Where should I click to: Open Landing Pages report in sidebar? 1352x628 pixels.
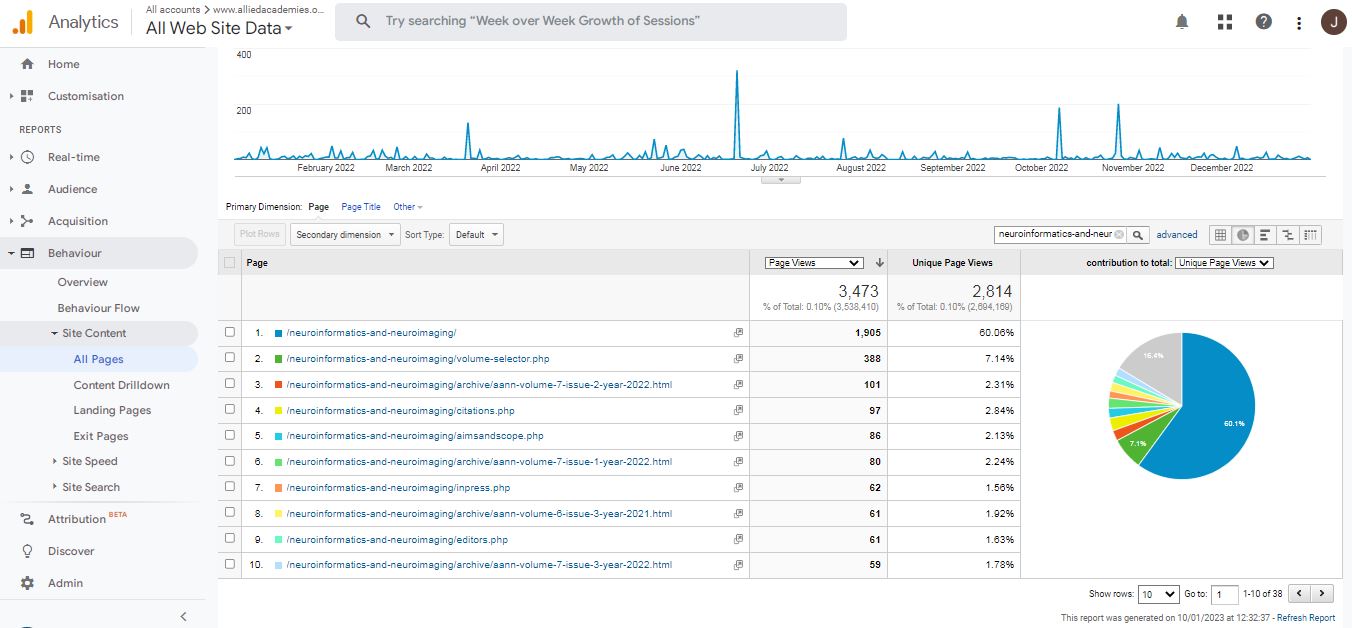tap(112, 410)
